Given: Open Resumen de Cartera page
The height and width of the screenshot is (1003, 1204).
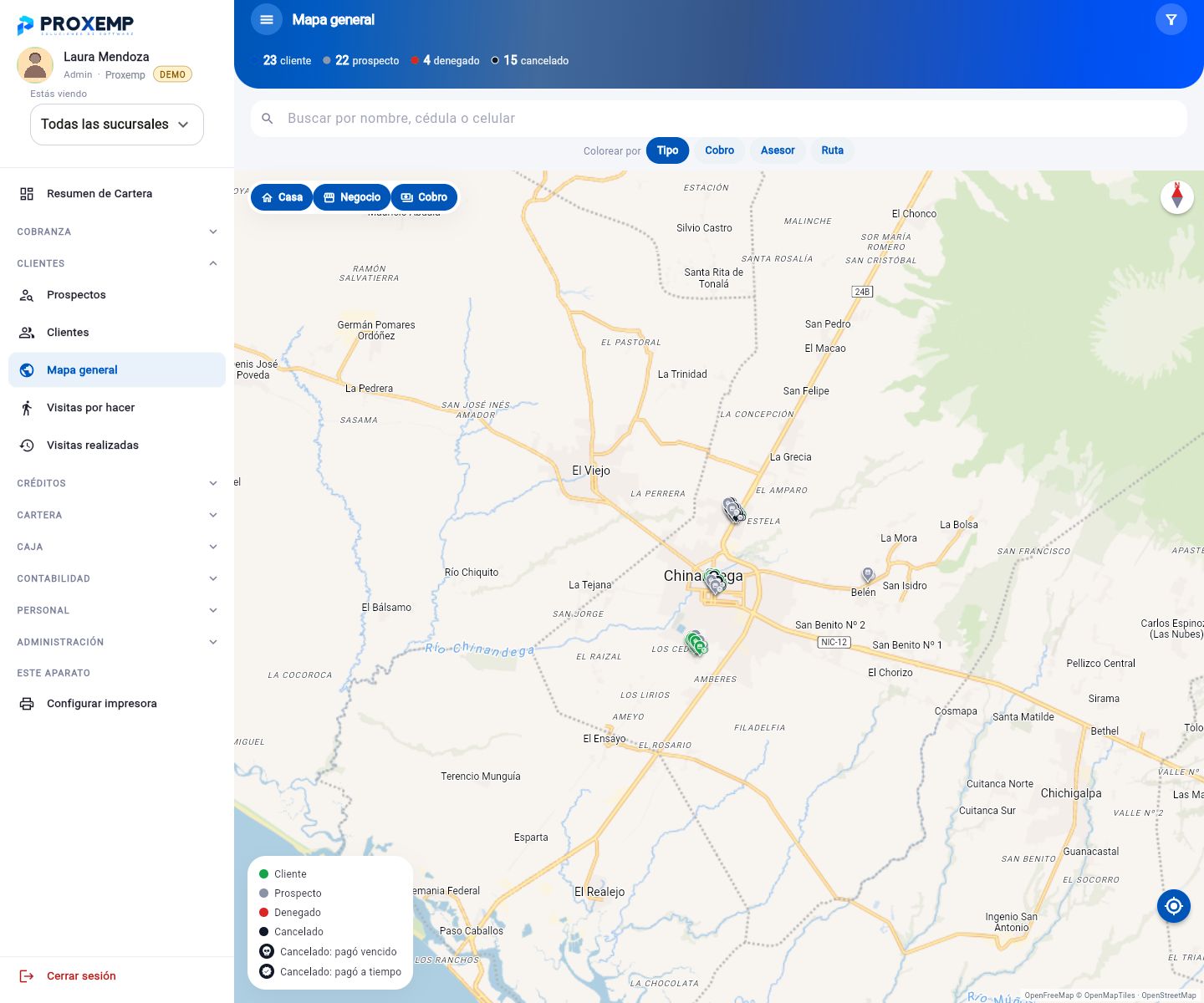Looking at the screenshot, I should pyautogui.click(x=117, y=194).
